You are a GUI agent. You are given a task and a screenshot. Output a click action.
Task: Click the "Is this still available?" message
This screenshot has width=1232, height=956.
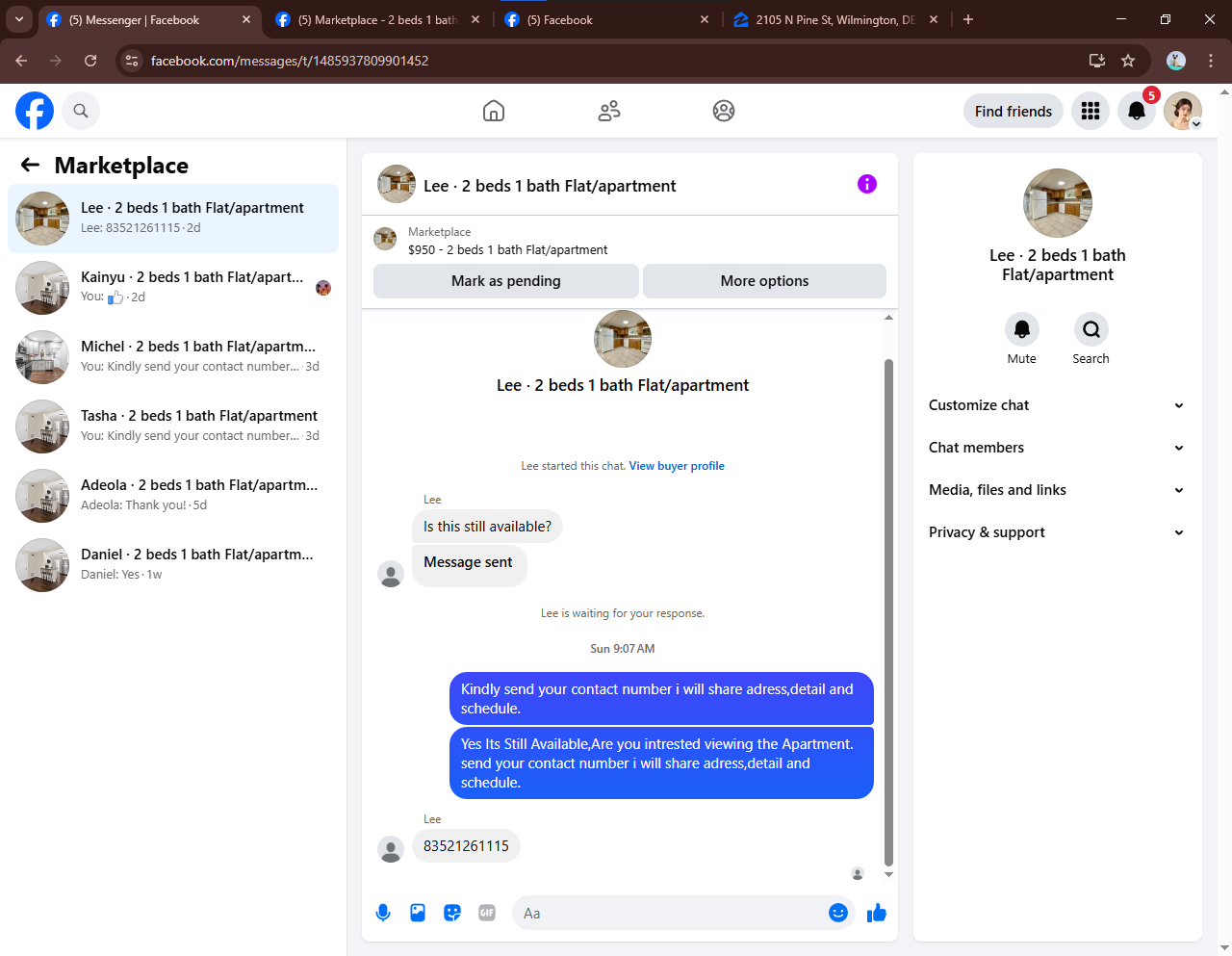[487, 527]
